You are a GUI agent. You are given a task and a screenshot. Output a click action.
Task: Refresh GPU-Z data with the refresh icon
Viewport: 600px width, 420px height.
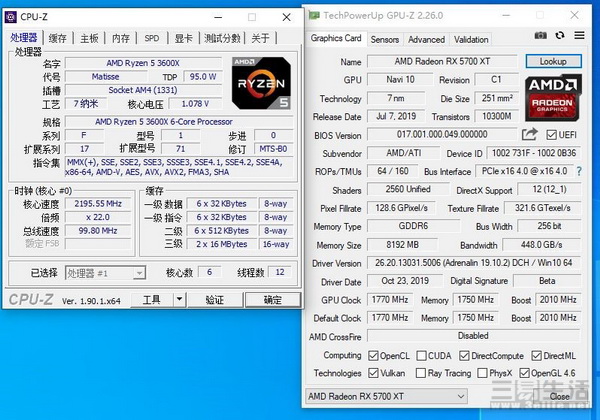click(560, 36)
